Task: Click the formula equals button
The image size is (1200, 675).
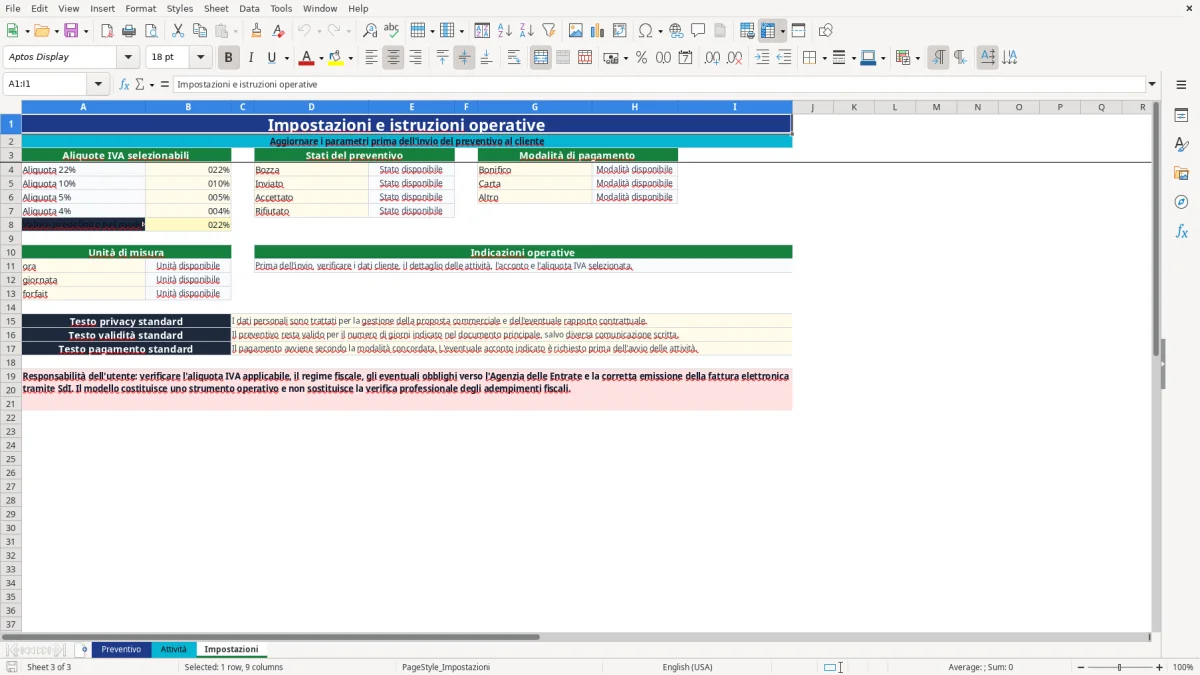Action: click(165, 84)
